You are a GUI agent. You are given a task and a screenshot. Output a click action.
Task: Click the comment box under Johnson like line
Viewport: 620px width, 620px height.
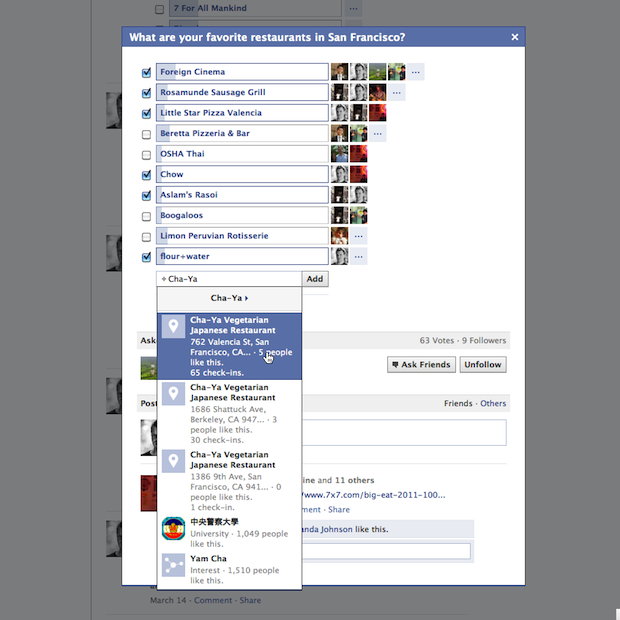coord(386,551)
